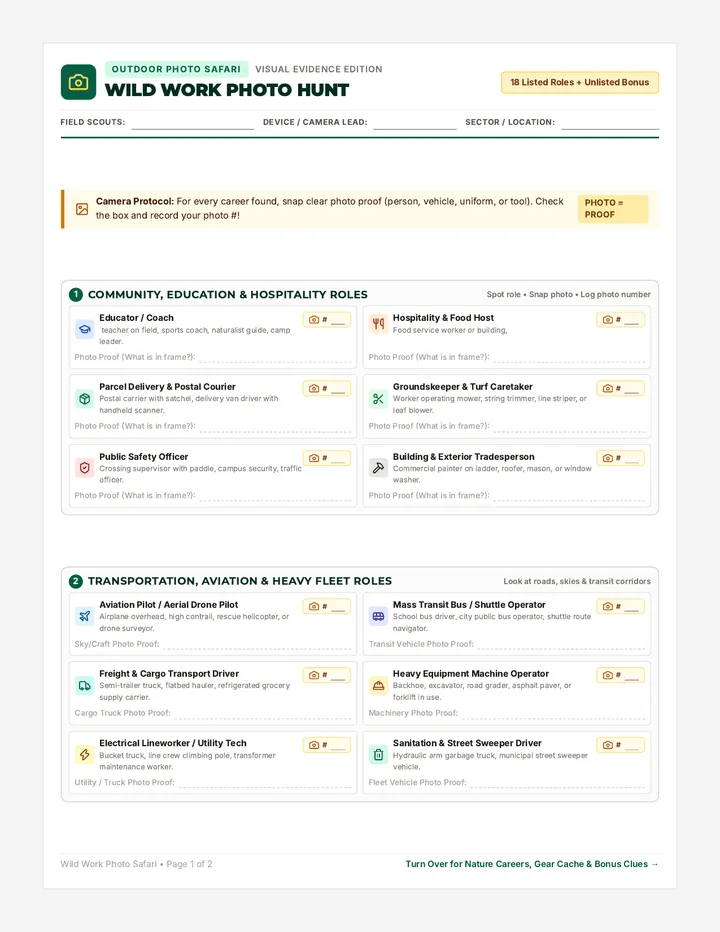
Task: Click the Photo Proof line under Public Safety Officer
Action: [275, 496]
